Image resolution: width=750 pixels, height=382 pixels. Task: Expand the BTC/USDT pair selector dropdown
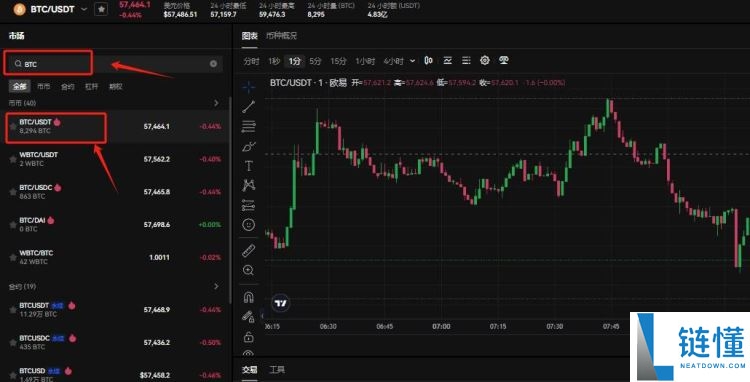(84, 9)
